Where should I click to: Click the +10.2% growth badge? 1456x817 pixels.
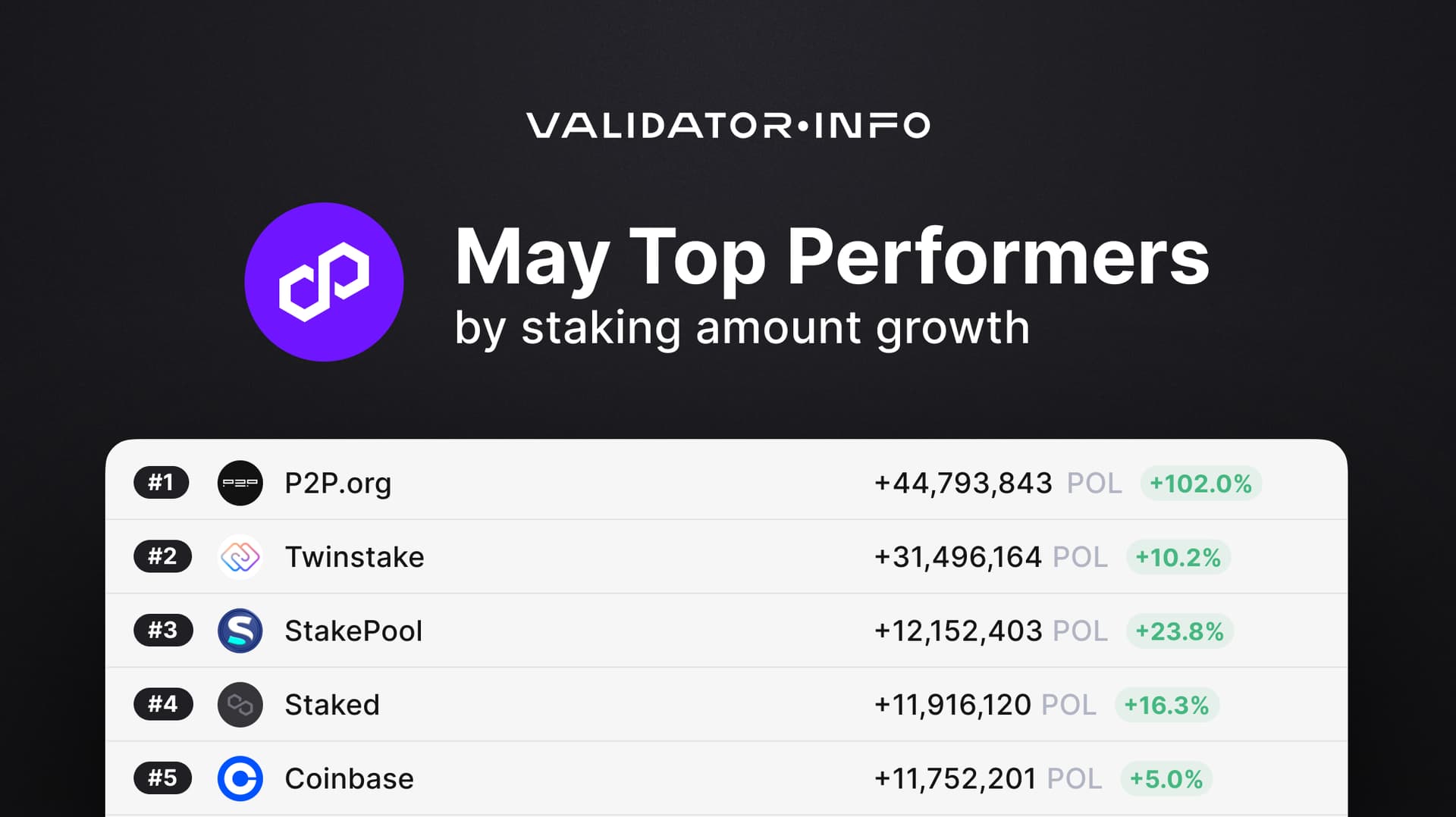pos(1178,557)
